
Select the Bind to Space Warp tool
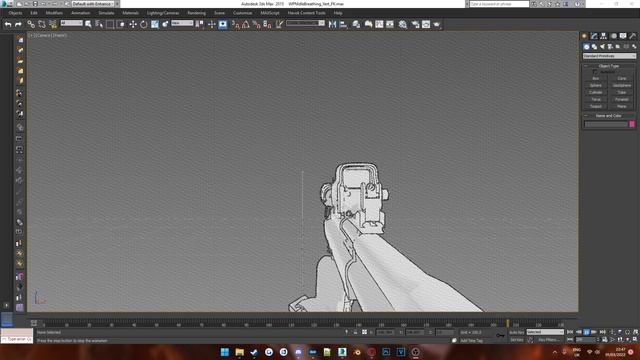pyautogui.click(x=53, y=24)
